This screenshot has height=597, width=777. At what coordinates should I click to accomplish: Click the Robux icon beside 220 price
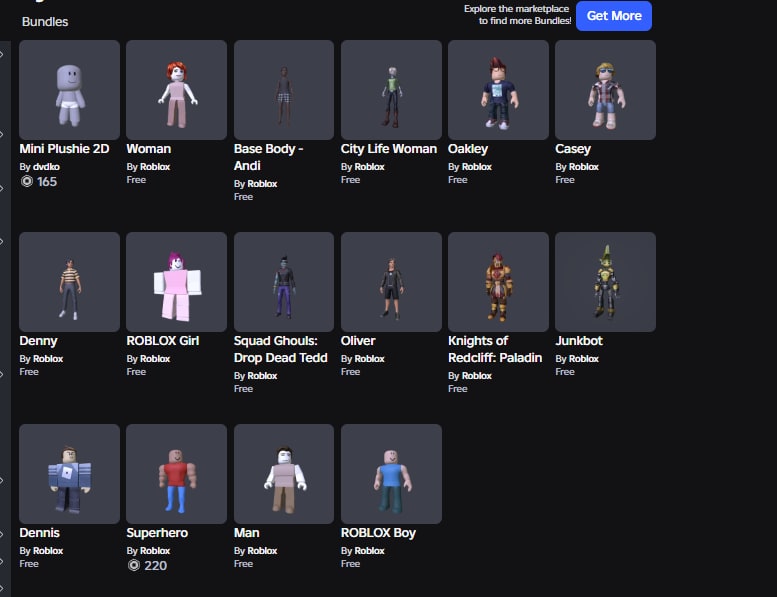(134, 565)
